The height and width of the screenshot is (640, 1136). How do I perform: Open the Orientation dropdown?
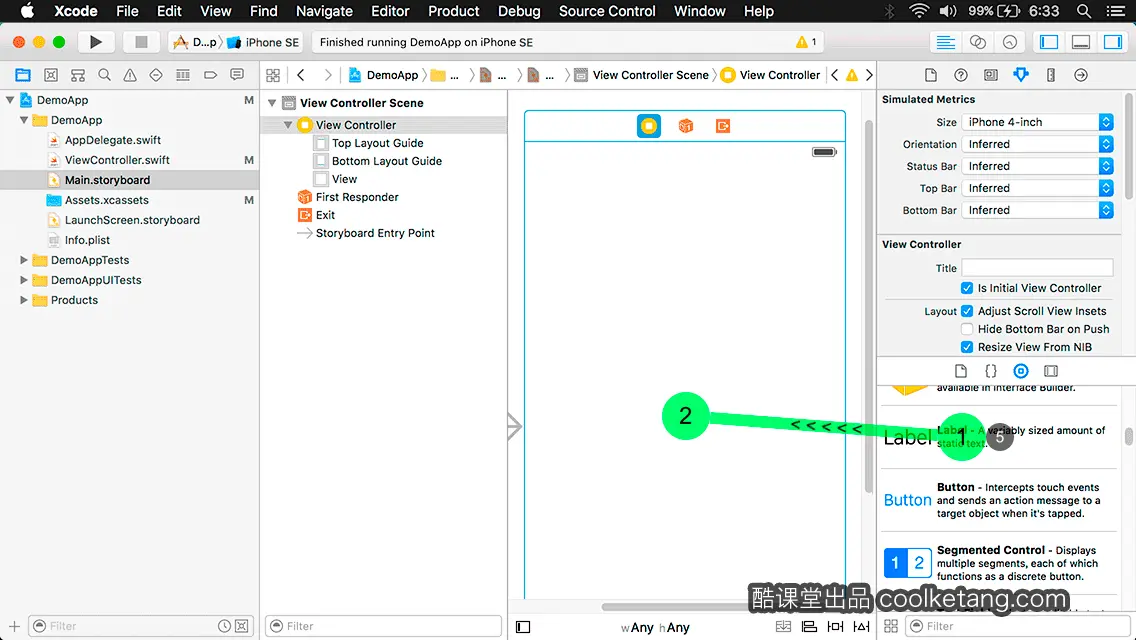[x=1037, y=144]
